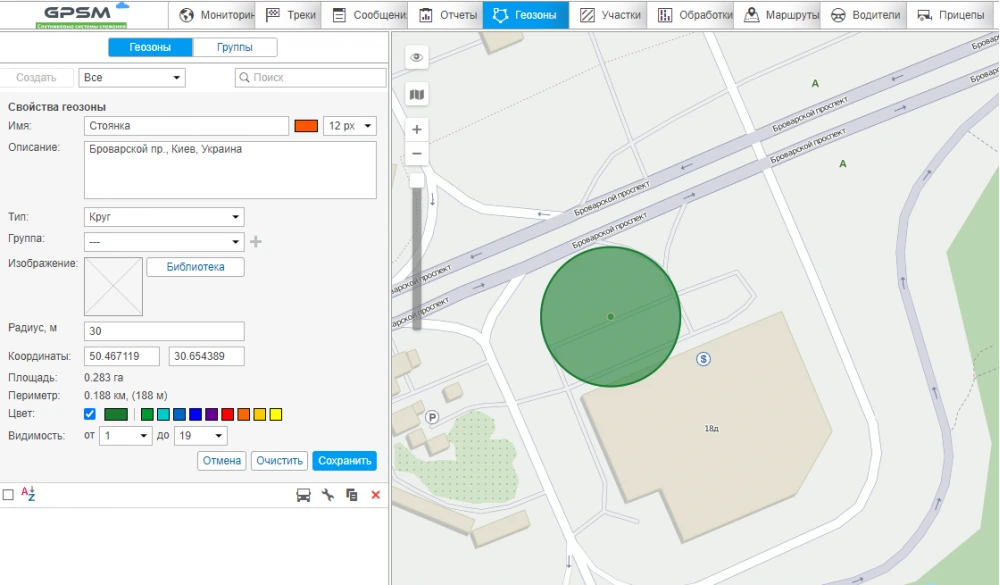The image size is (1000, 585).
Task: Uncheck the Цвет color checkbox
Action: 90,414
